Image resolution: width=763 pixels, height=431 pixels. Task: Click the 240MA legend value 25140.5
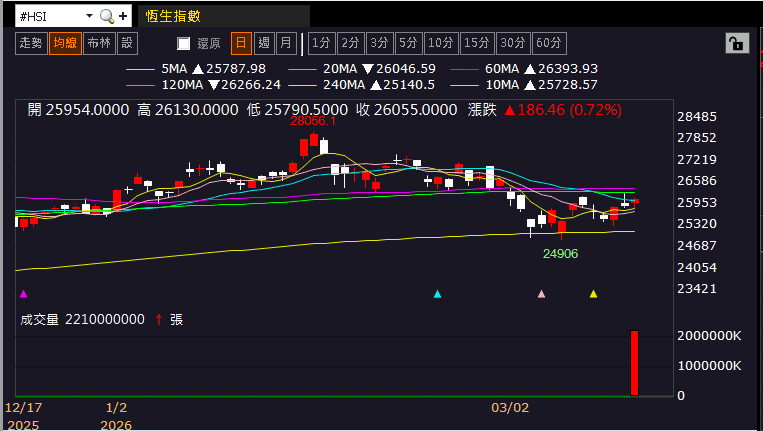pos(409,85)
